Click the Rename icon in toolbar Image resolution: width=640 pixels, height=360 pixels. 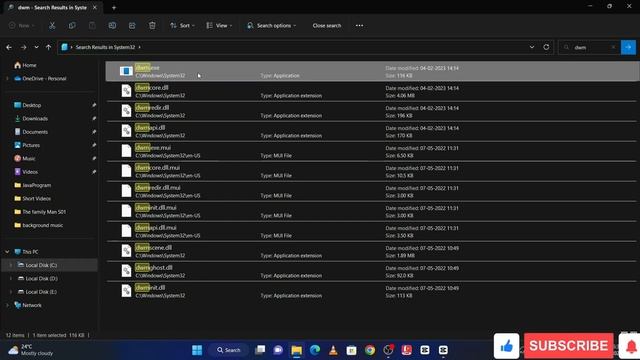(112, 25)
